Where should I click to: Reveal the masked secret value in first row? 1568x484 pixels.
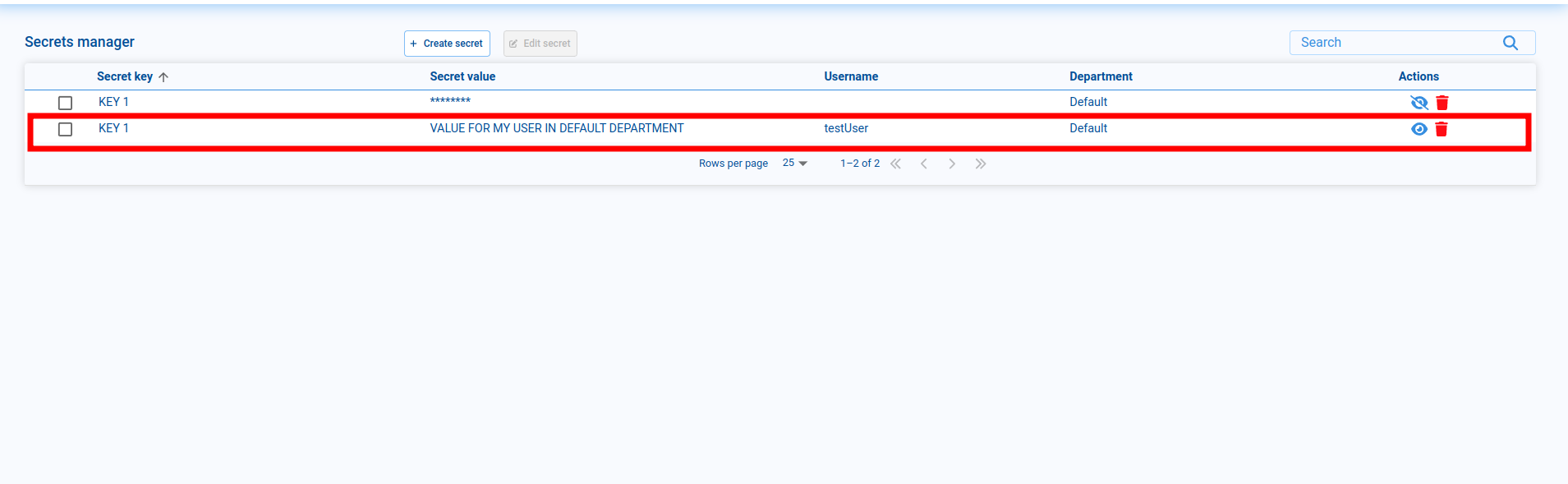pos(1419,103)
